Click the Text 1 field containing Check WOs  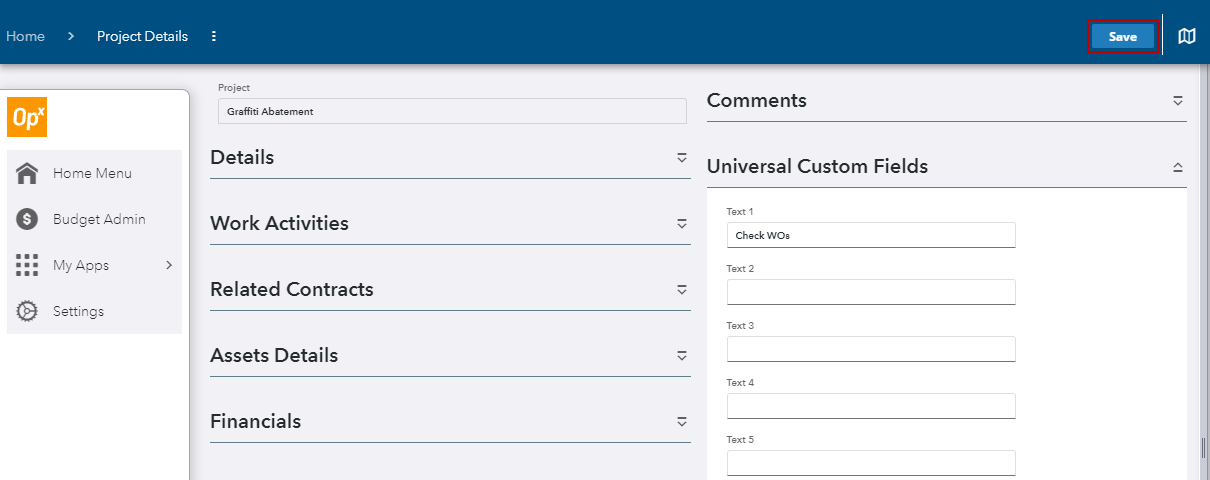click(x=871, y=235)
